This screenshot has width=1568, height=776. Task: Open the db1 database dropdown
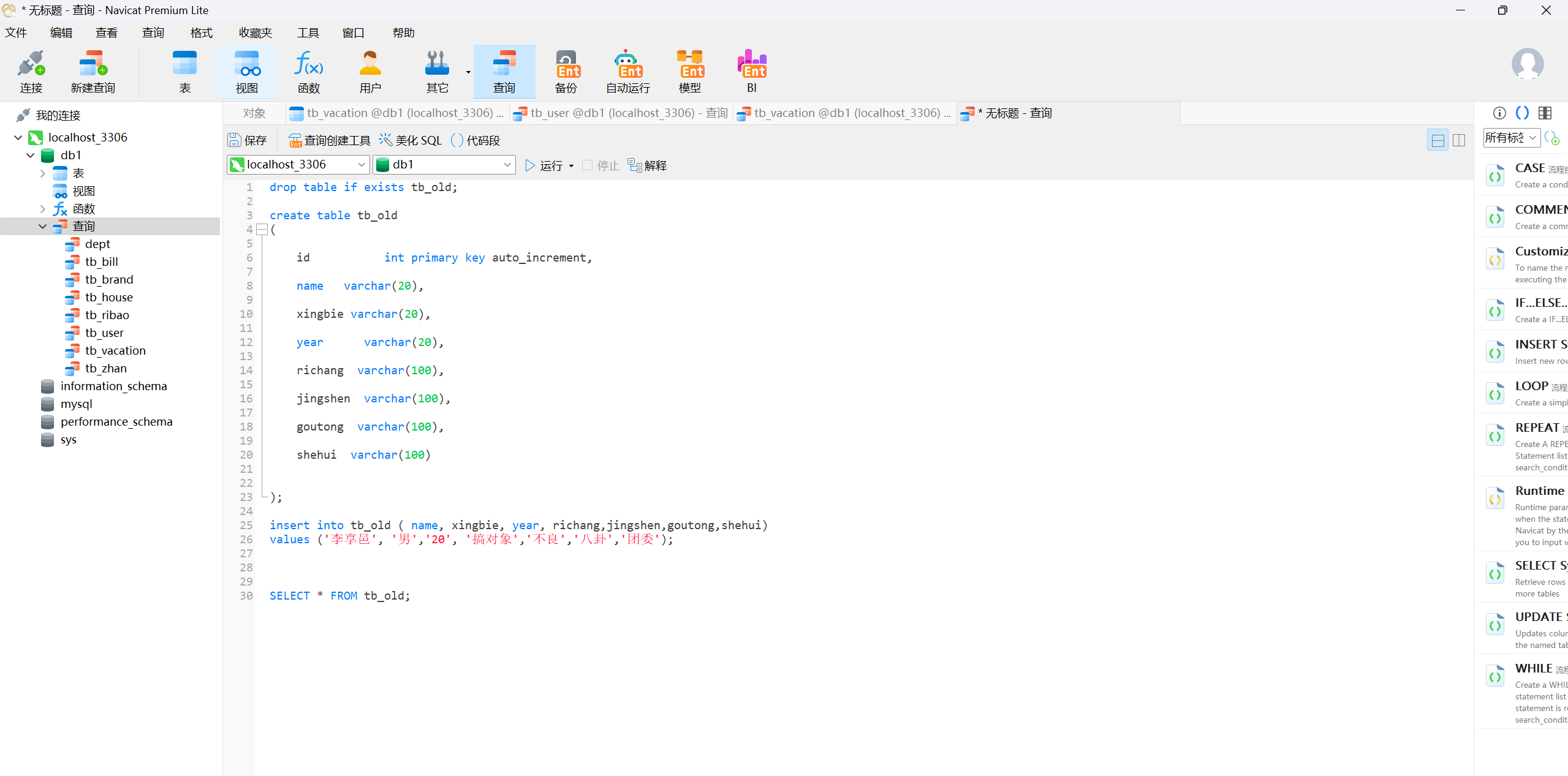507,165
